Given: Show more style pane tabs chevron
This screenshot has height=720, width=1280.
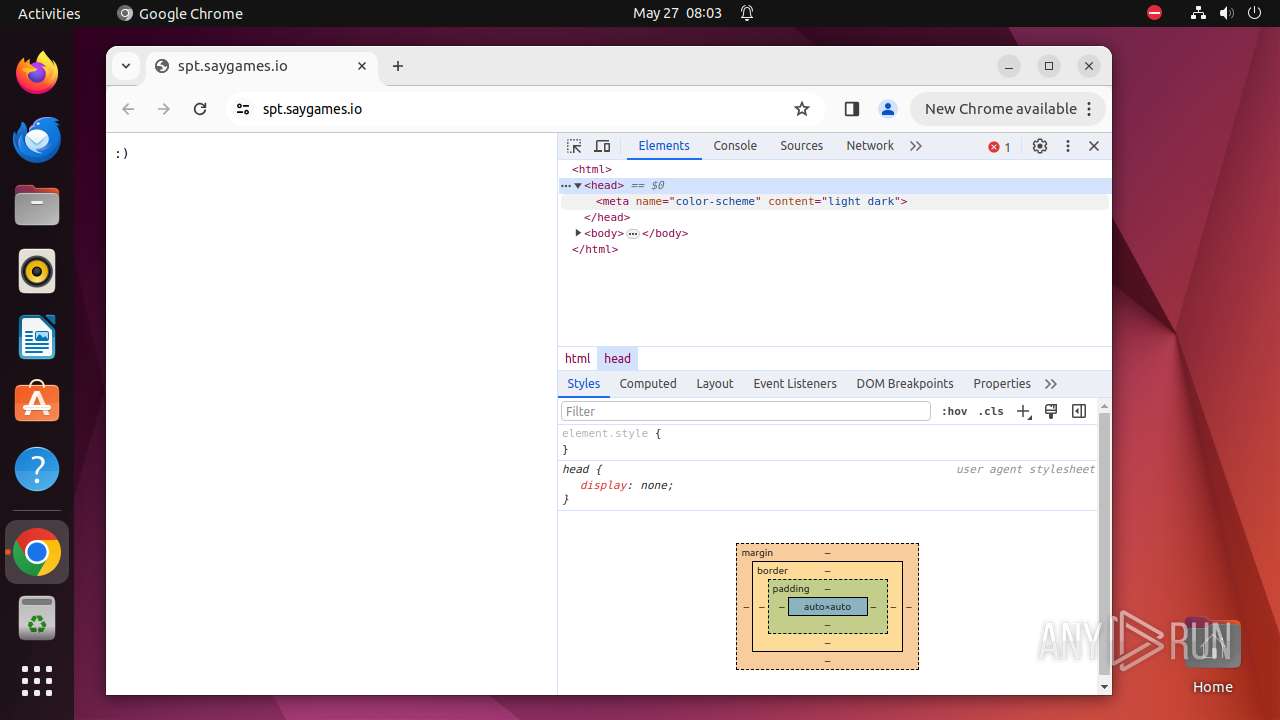Looking at the screenshot, I should click(1051, 384).
